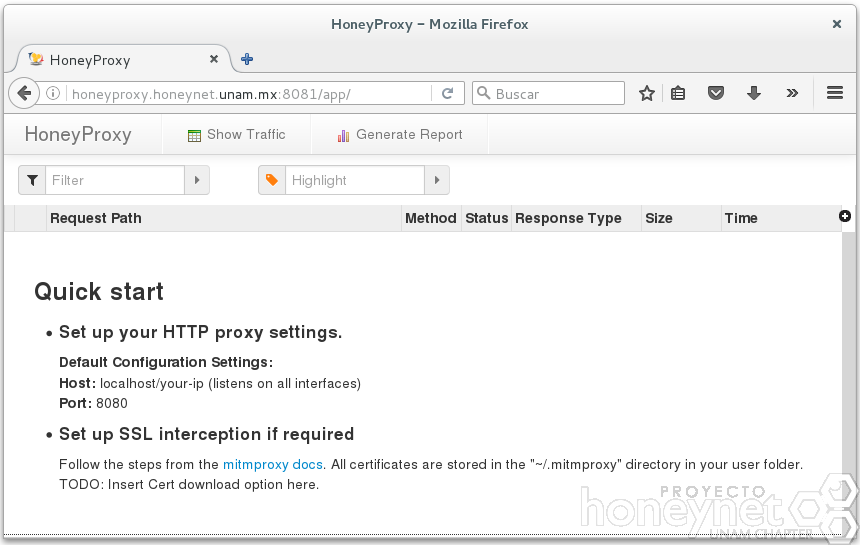The height and width of the screenshot is (545, 860).
Task: Open the downloads arrow icon
Action: click(x=754, y=93)
